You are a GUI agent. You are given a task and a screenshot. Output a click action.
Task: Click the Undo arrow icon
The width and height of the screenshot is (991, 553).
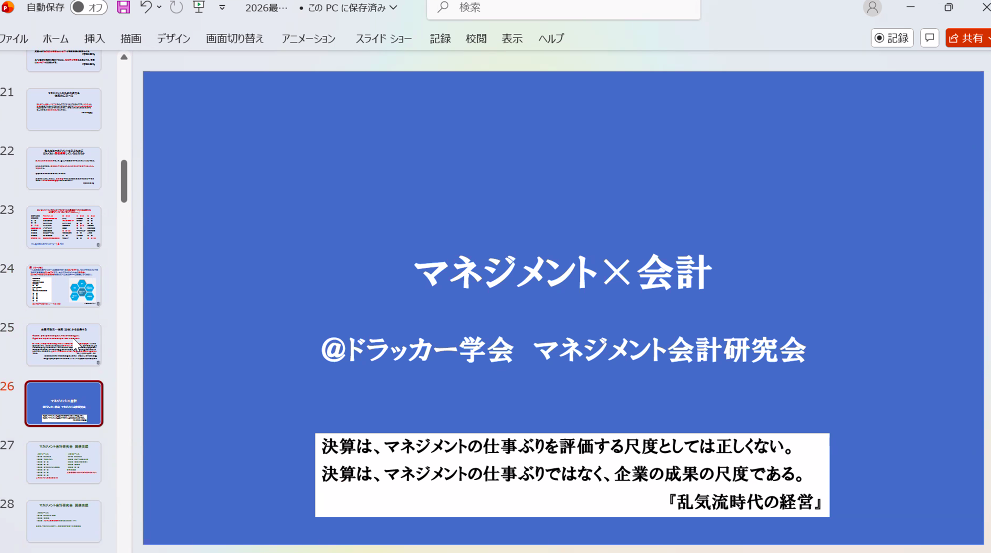click(x=146, y=8)
